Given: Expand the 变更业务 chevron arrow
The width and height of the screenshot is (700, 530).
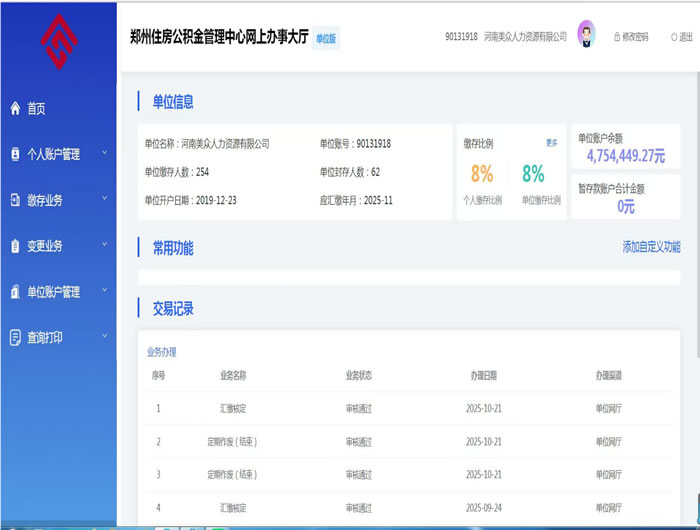Looking at the screenshot, I should pos(104,246).
